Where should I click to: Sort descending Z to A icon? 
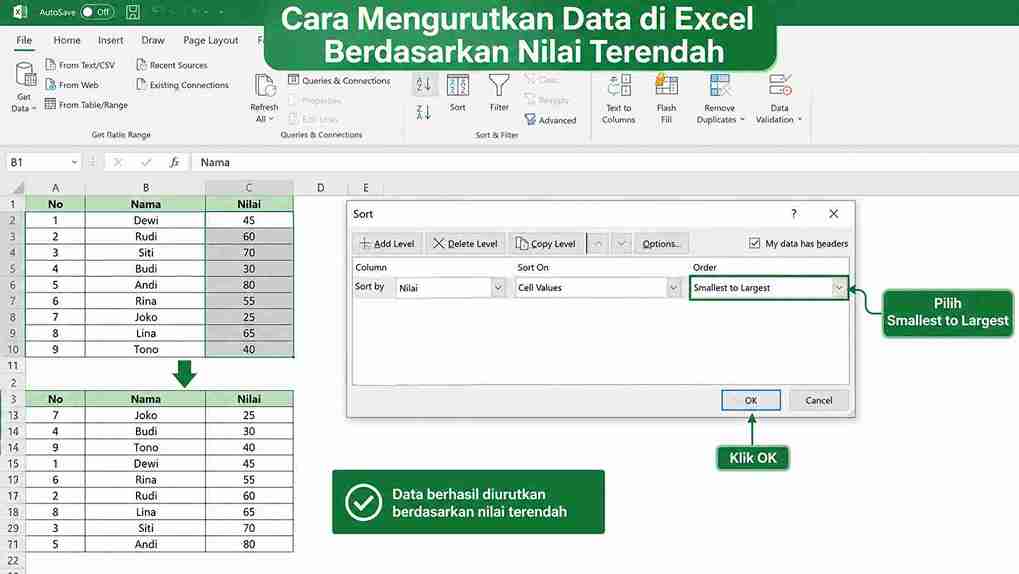424,112
